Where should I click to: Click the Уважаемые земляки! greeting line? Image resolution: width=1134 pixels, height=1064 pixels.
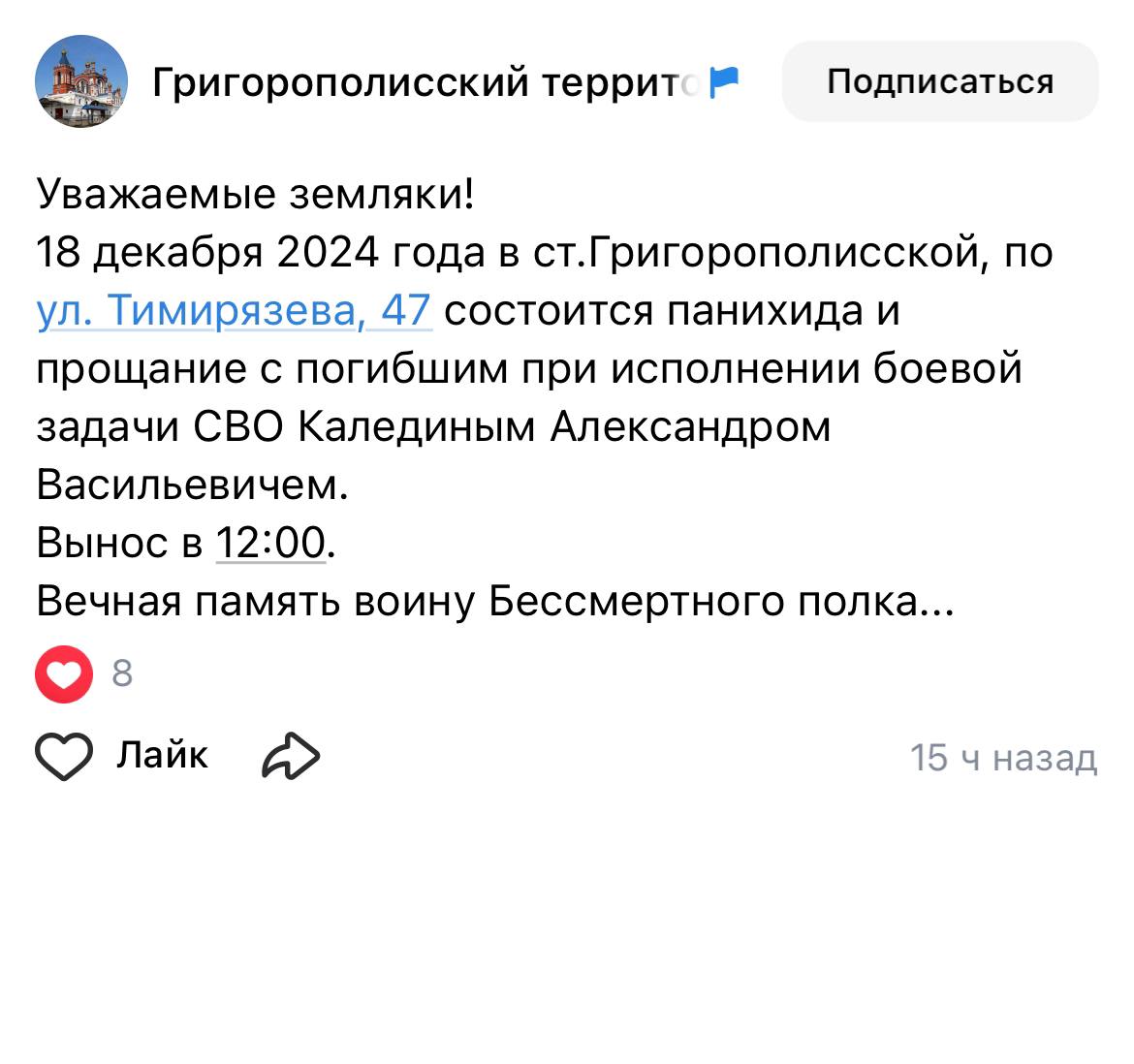click(255, 194)
